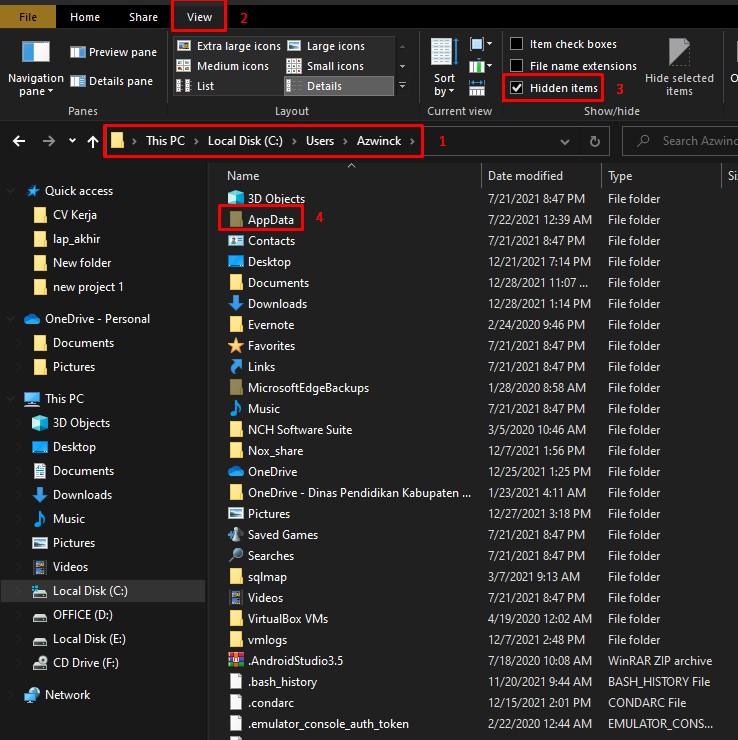The height and width of the screenshot is (740, 738).
Task: Switch to the Share ribbon tab
Action: 143,17
